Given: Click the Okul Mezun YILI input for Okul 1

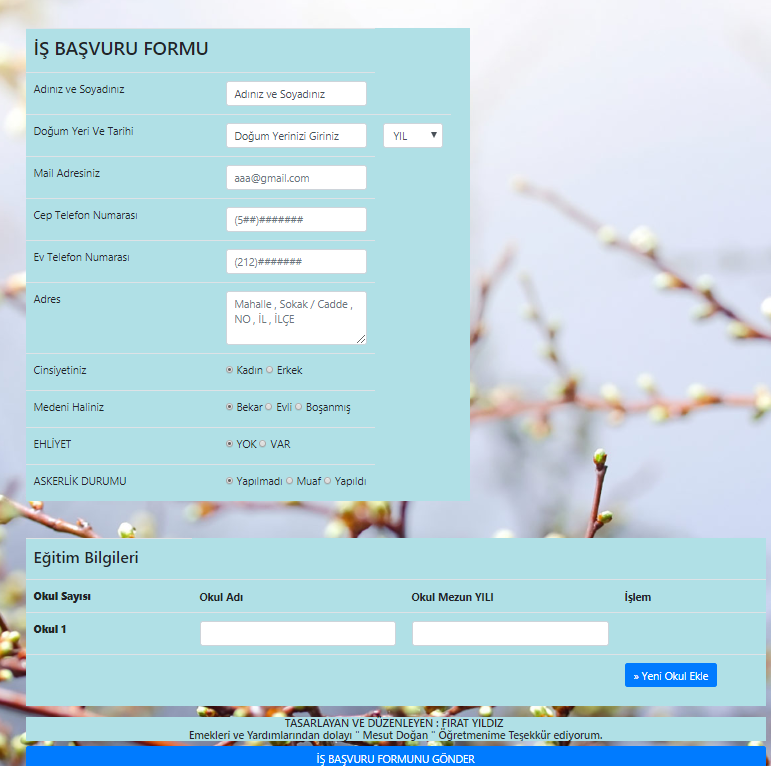Looking at the screenshot, I should [x=510, y=633].
